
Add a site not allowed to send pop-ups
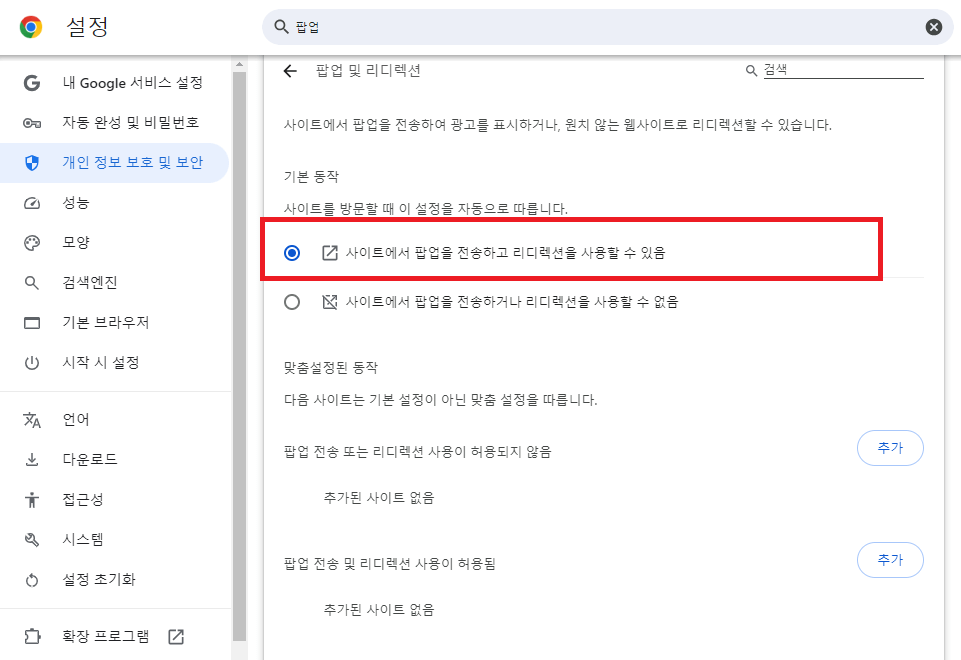[x=889, y=448]
